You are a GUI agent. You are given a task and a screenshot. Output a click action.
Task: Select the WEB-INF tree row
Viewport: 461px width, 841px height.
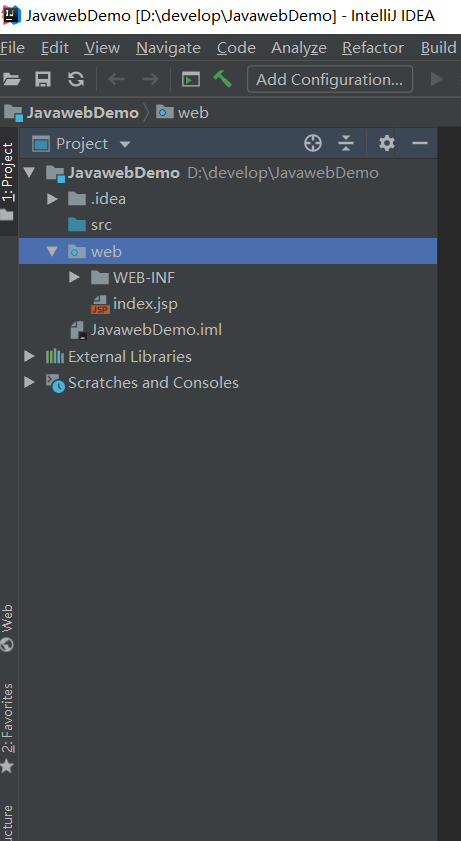coord(228,277)
